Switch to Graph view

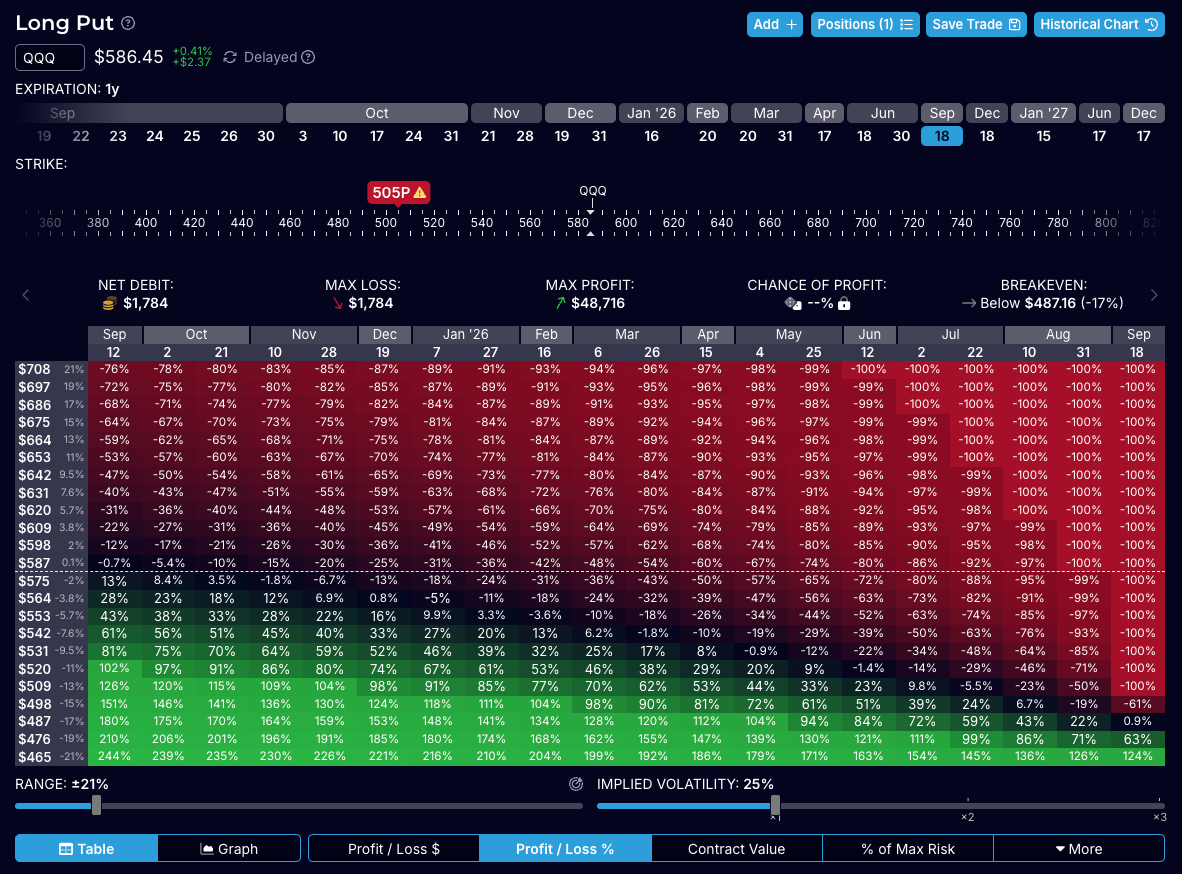pos(229,849)
